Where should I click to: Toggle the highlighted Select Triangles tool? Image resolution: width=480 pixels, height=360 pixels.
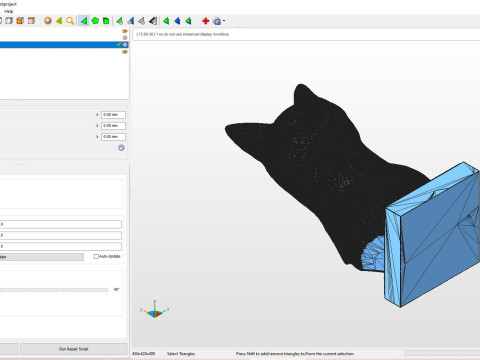tap(84, 21)
